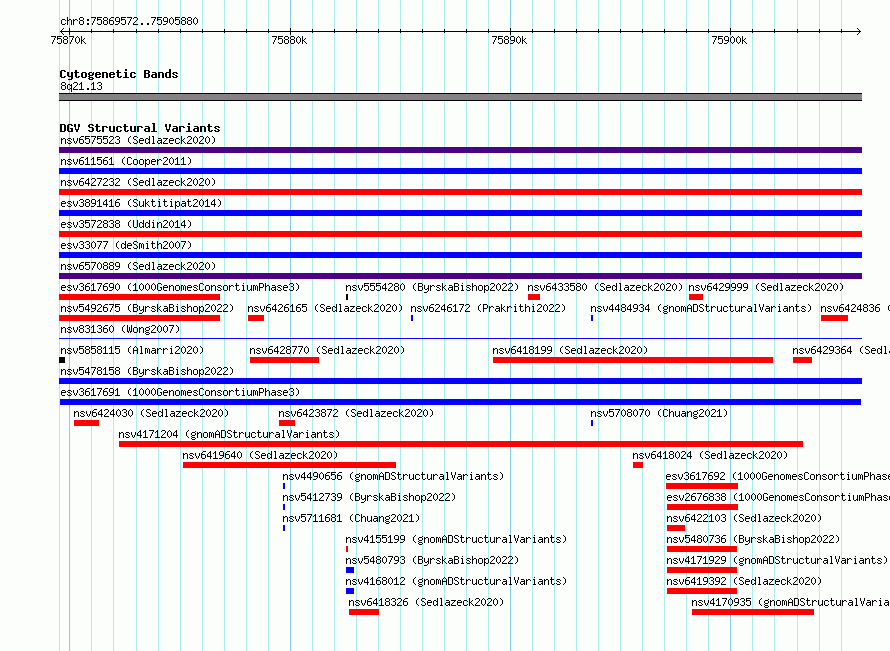Select the nsv5480793 (ByrskaBishop2022) label

432,560
